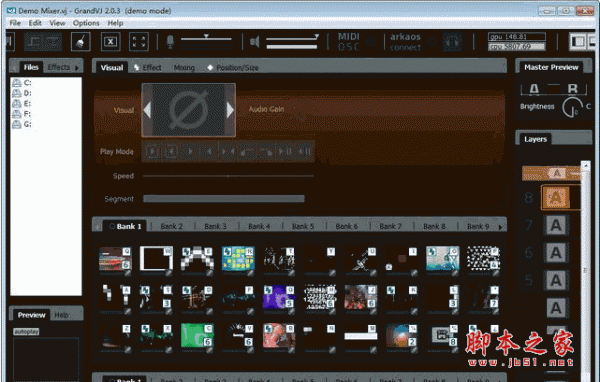Select the green C visual thumbnail
Image resolution: width=600 pixels, height=382 pixels.
[197, 336]
